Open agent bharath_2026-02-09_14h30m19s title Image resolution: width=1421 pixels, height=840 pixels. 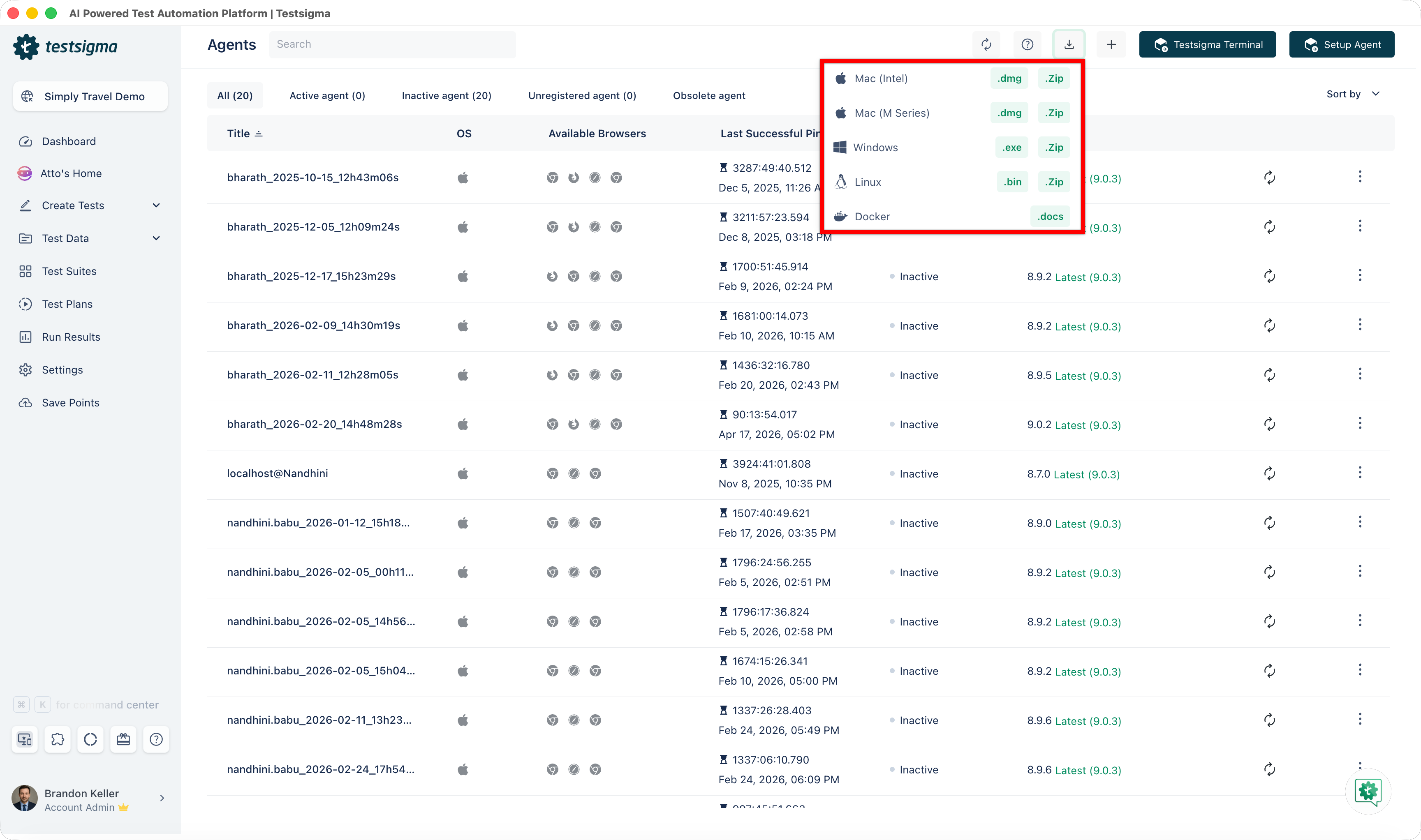314,325
